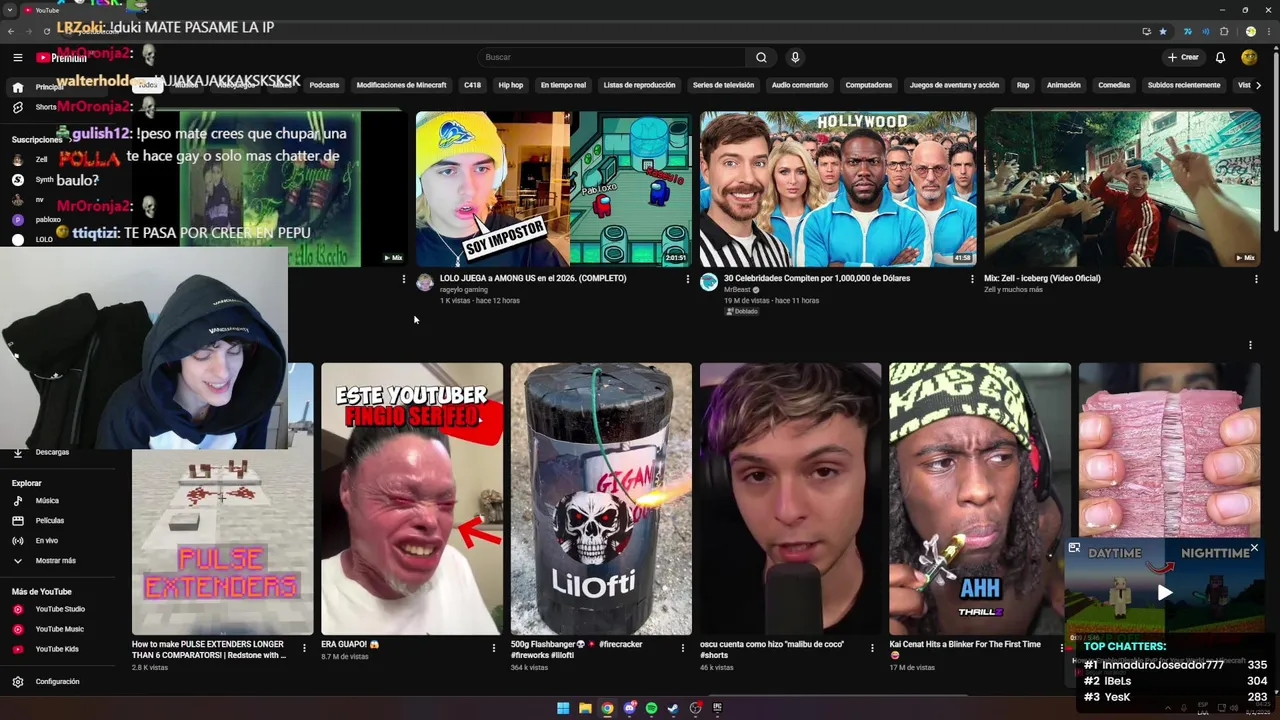Screen dimensions: 1280x720
Task: Select the Series de televisión chip
Action: pos(723,85)
